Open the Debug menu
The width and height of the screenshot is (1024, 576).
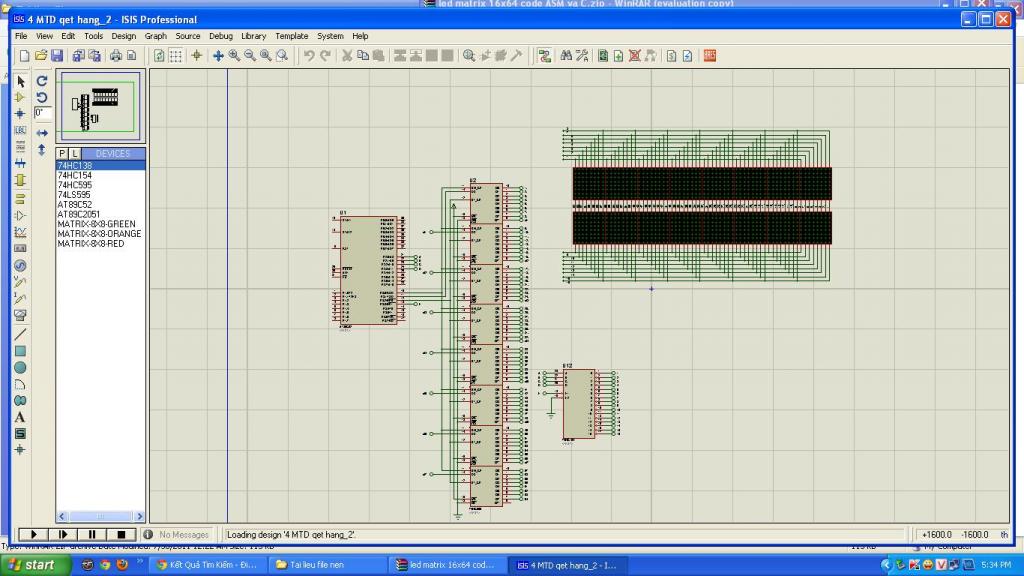coord(220,36)
